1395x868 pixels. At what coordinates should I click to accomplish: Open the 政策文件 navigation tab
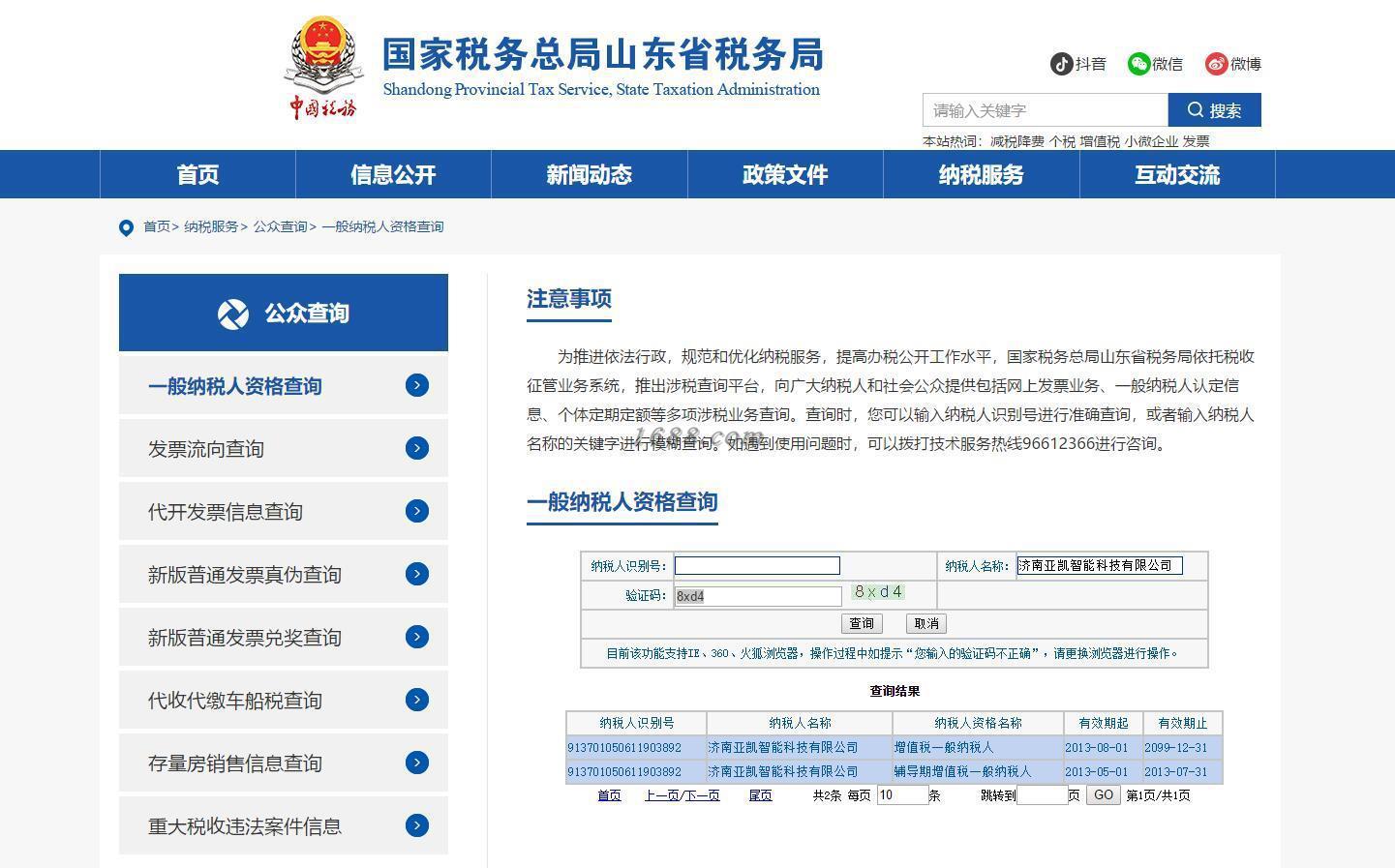click(x=785, y=174)
